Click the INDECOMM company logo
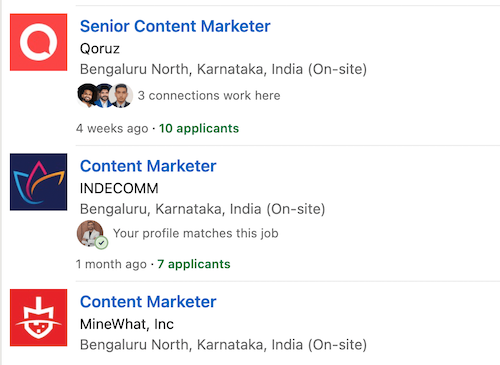 point(38,182)
